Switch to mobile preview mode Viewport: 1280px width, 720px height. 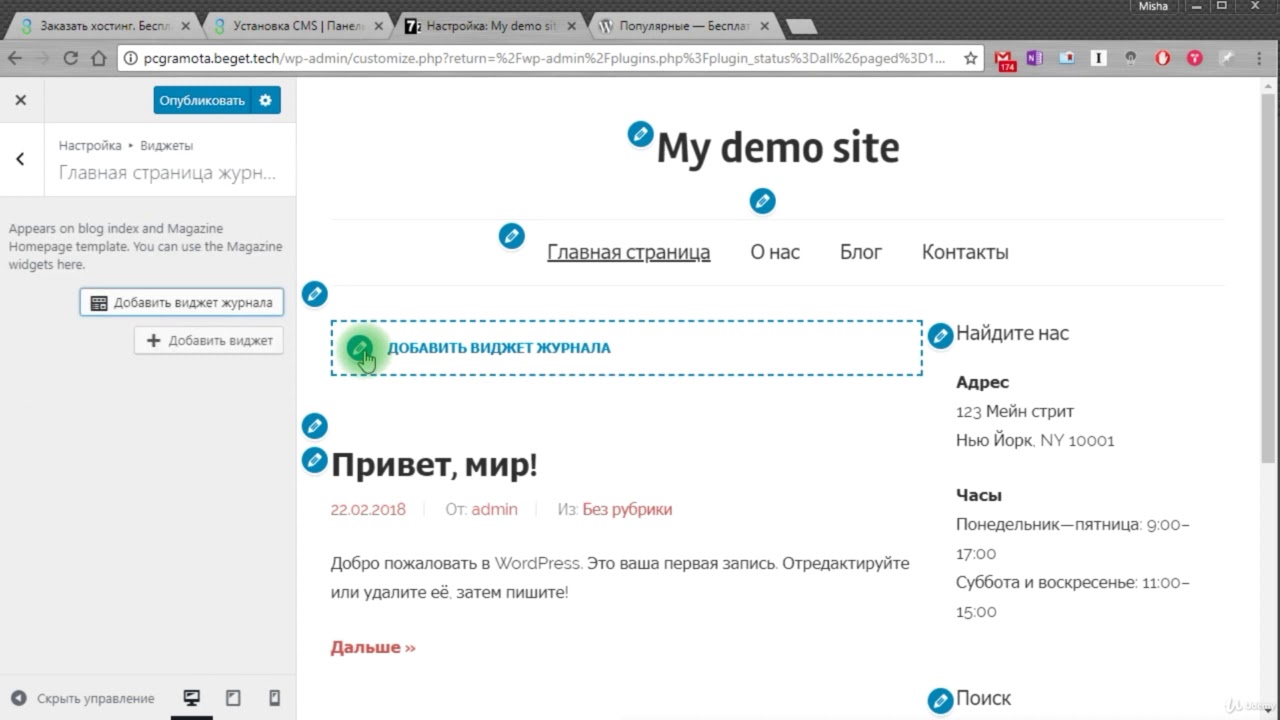click(x=274, y=698)
